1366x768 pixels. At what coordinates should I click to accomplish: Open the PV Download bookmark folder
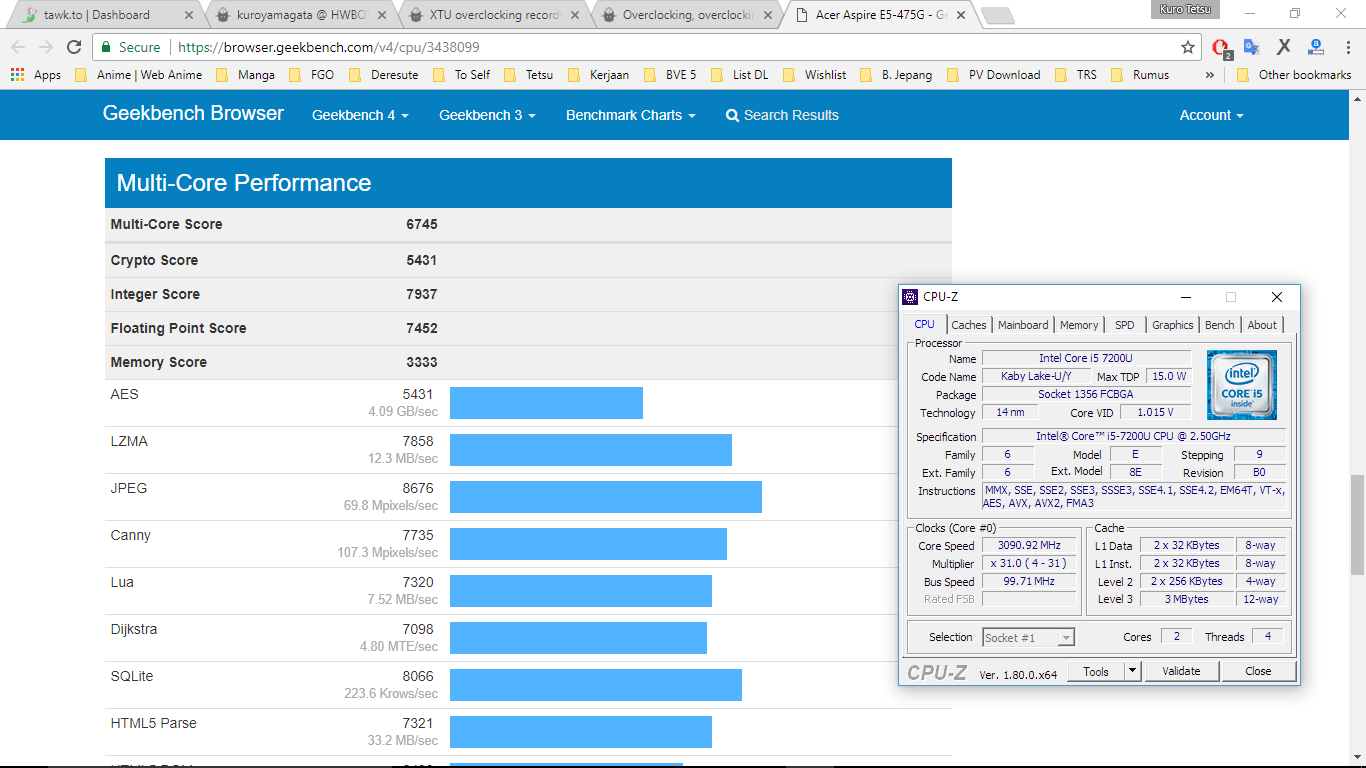[x=993, y=75]
